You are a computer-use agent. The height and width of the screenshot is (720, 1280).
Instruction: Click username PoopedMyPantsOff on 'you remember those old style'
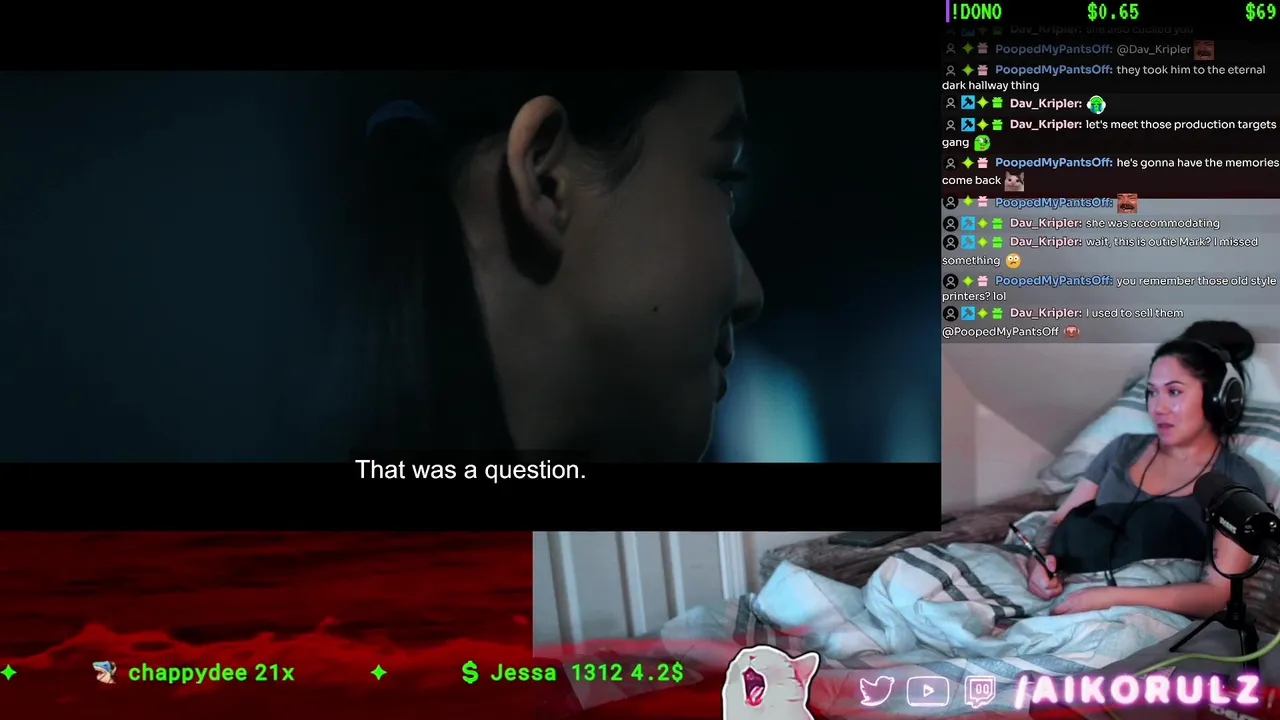tap(1054, 281)
